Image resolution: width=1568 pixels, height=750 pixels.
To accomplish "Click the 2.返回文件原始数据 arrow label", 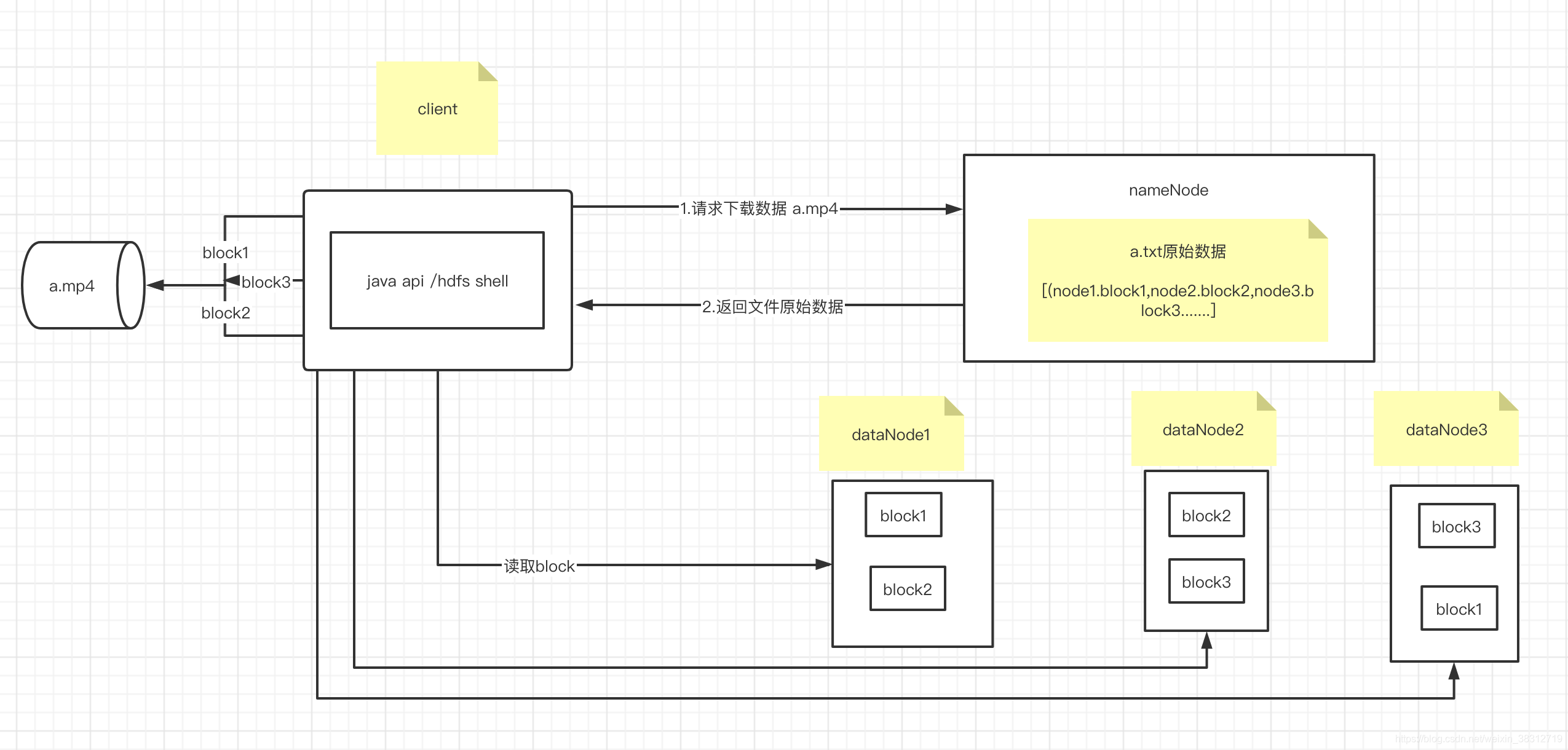I will pos(772,306).
